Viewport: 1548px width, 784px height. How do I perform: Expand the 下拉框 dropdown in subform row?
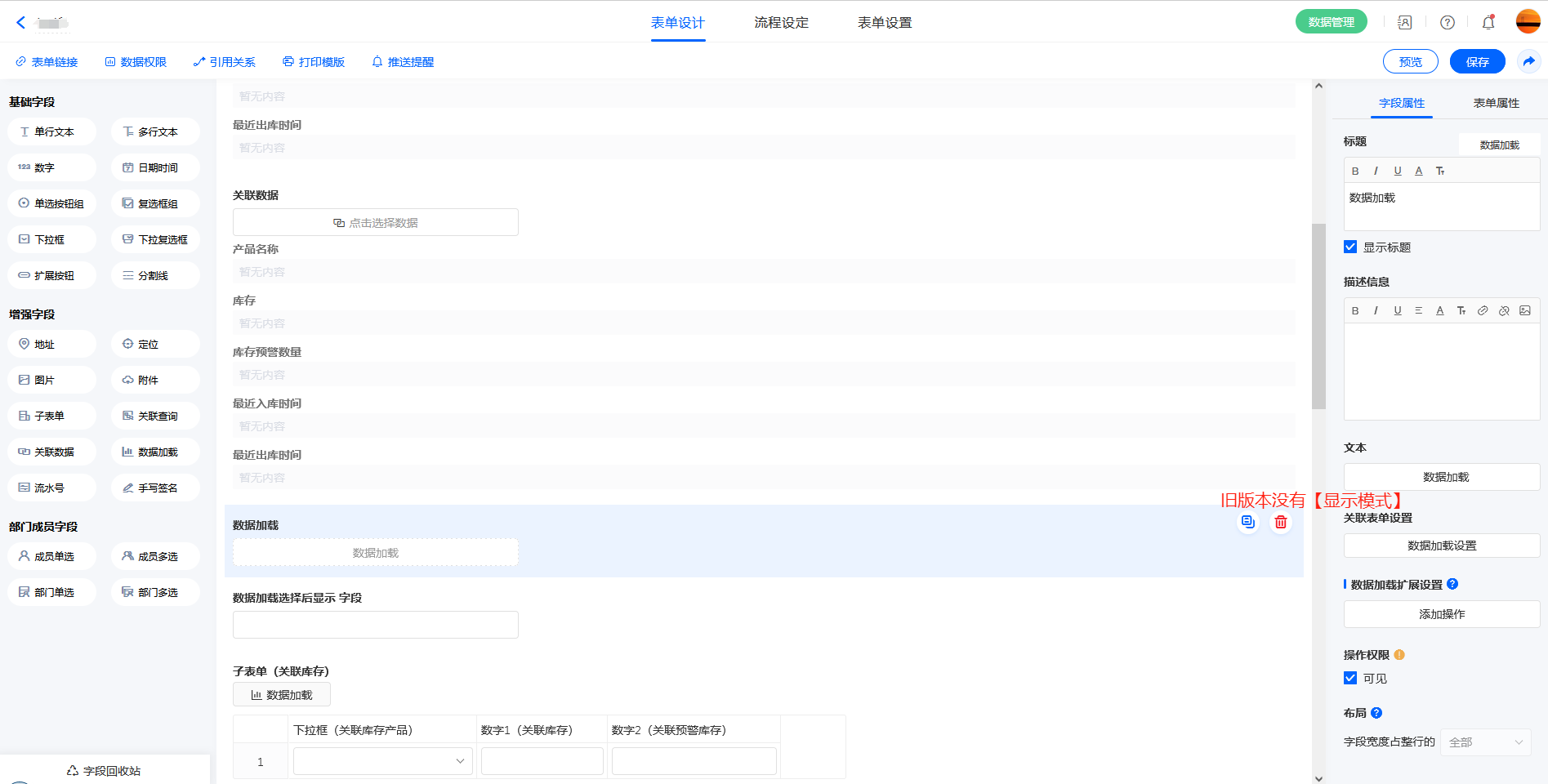point(382,761)
